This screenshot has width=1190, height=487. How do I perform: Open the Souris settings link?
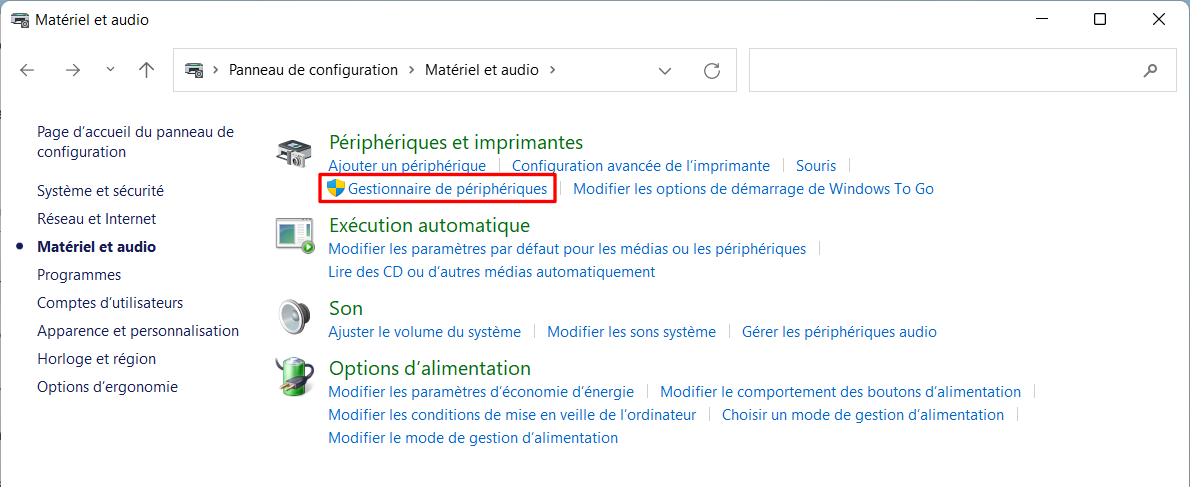816,165
